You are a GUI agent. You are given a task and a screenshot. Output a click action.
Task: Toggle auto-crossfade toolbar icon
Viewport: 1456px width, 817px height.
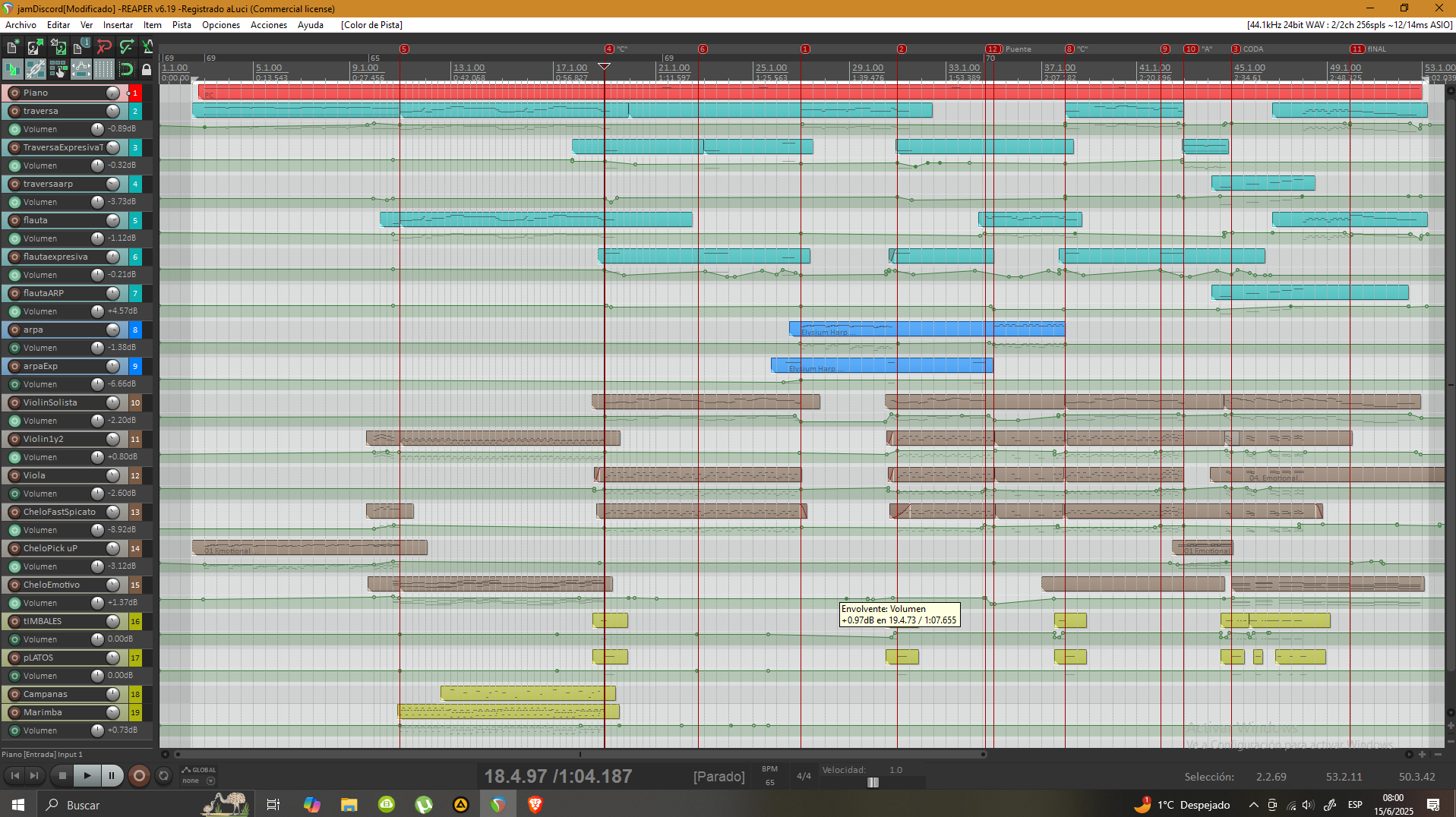point(12,70)
